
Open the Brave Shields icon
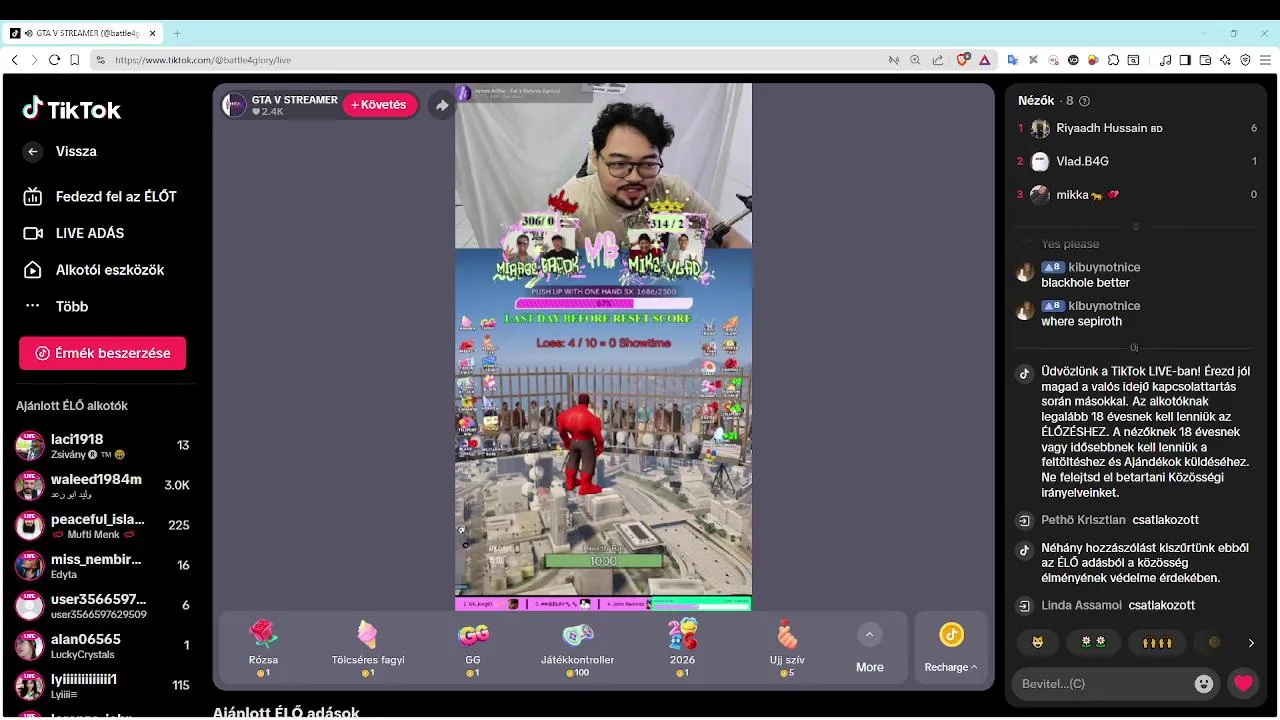coord(963,60)
